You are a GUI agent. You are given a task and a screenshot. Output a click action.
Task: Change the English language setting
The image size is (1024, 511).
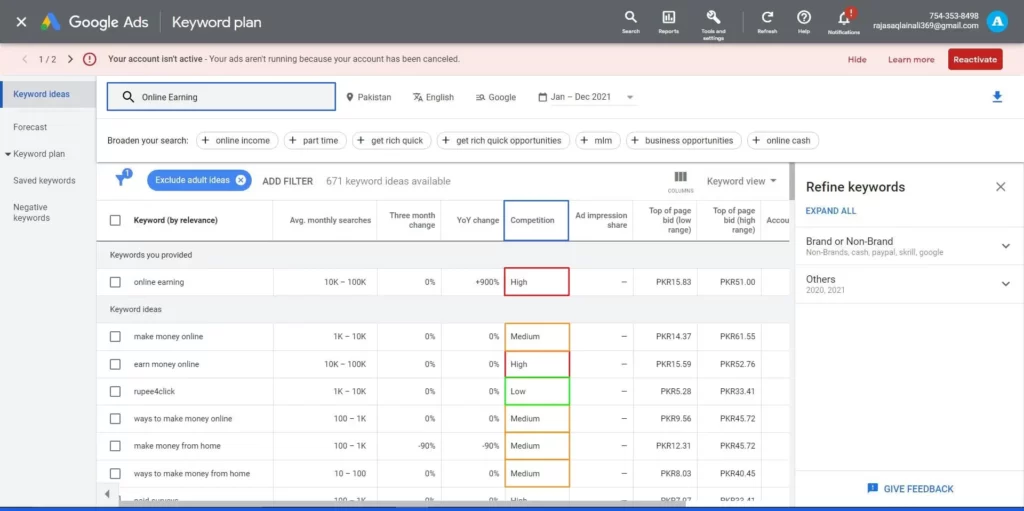click(x=434, y=97)
